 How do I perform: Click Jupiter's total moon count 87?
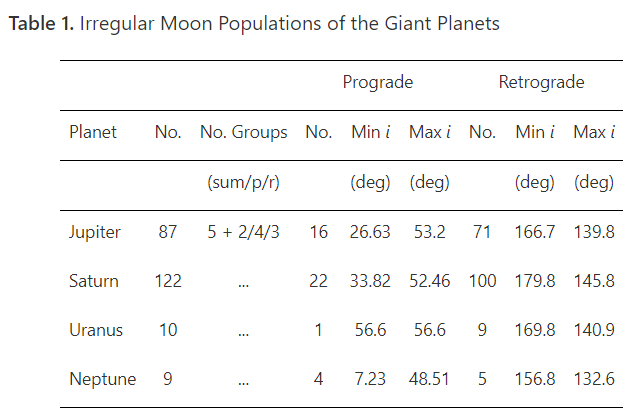[x=168, y=232]
